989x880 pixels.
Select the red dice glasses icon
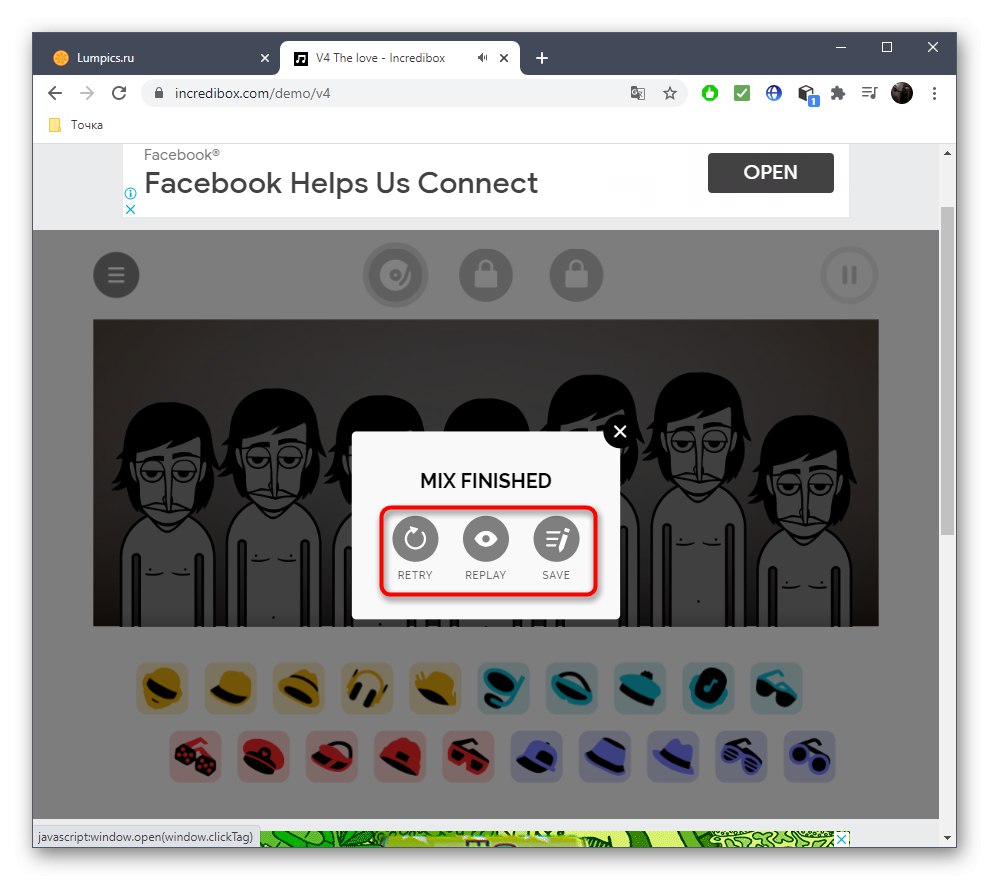click(x=196, y=756)
